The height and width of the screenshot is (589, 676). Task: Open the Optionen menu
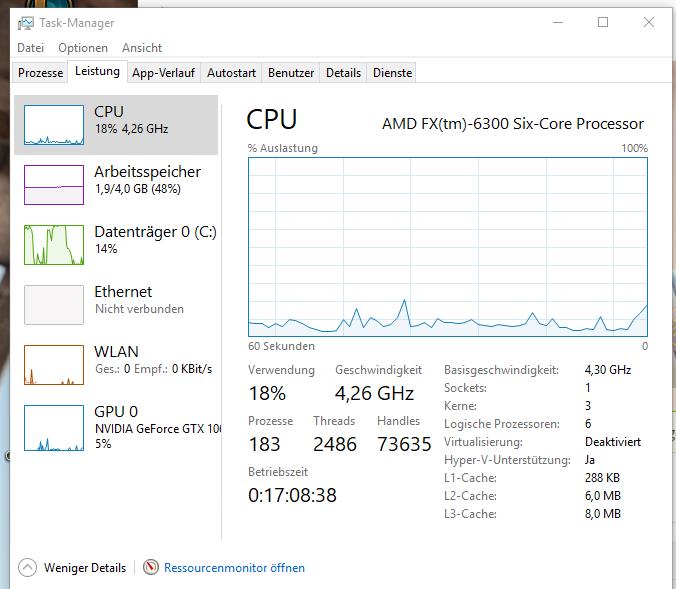[x=83, y=48]
